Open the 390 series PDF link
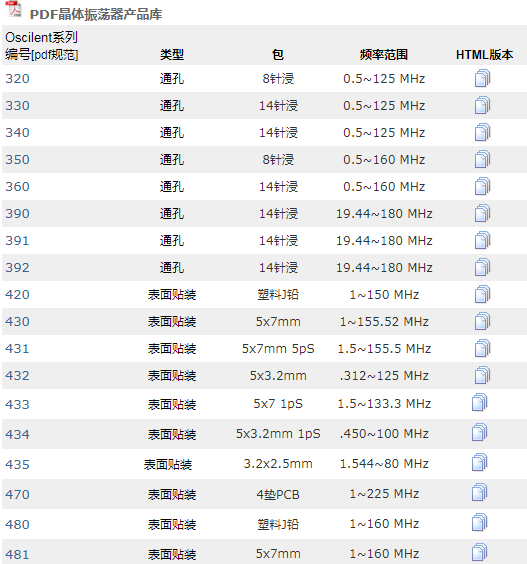Screen dimensions: 527x564 [17, 213]
